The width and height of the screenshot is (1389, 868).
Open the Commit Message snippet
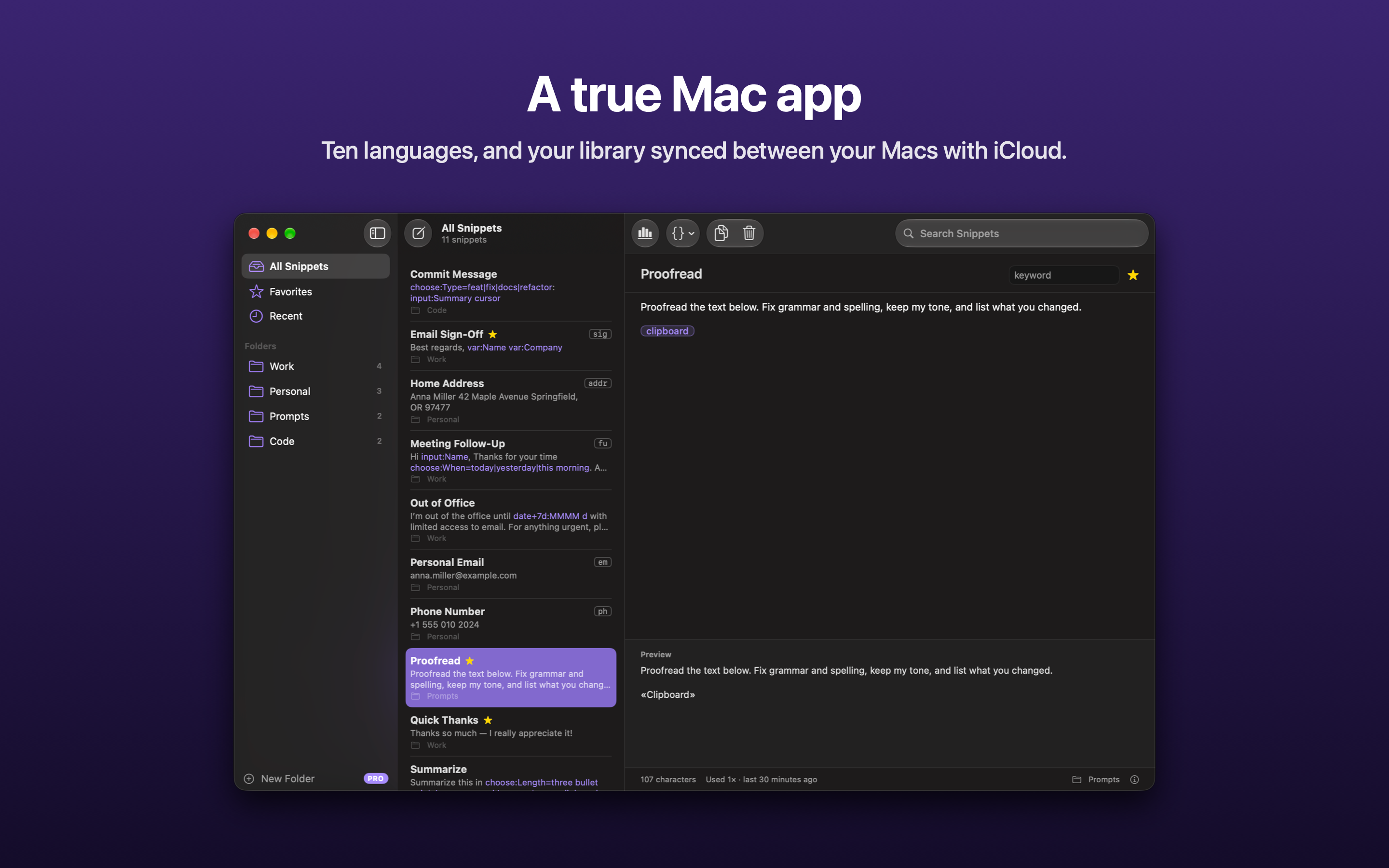(x=510, y=292)
